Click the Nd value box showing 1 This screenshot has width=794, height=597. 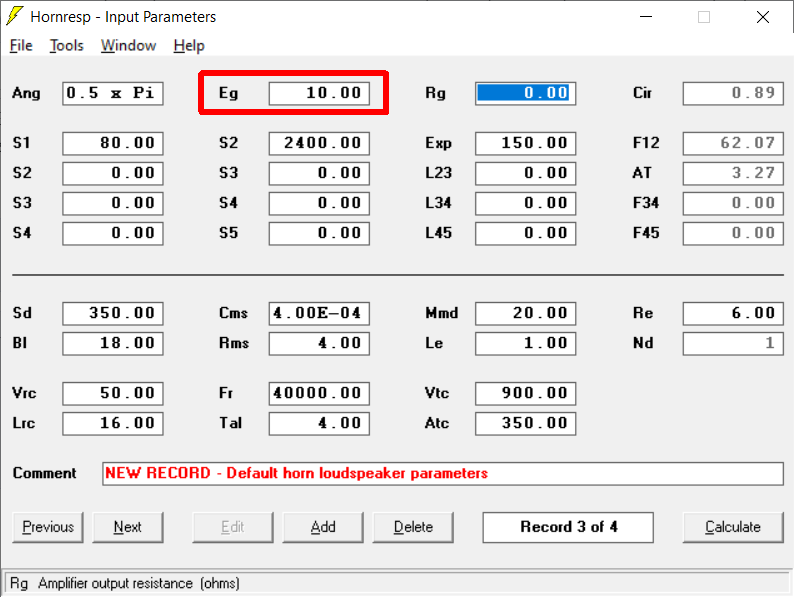[733, 343]
